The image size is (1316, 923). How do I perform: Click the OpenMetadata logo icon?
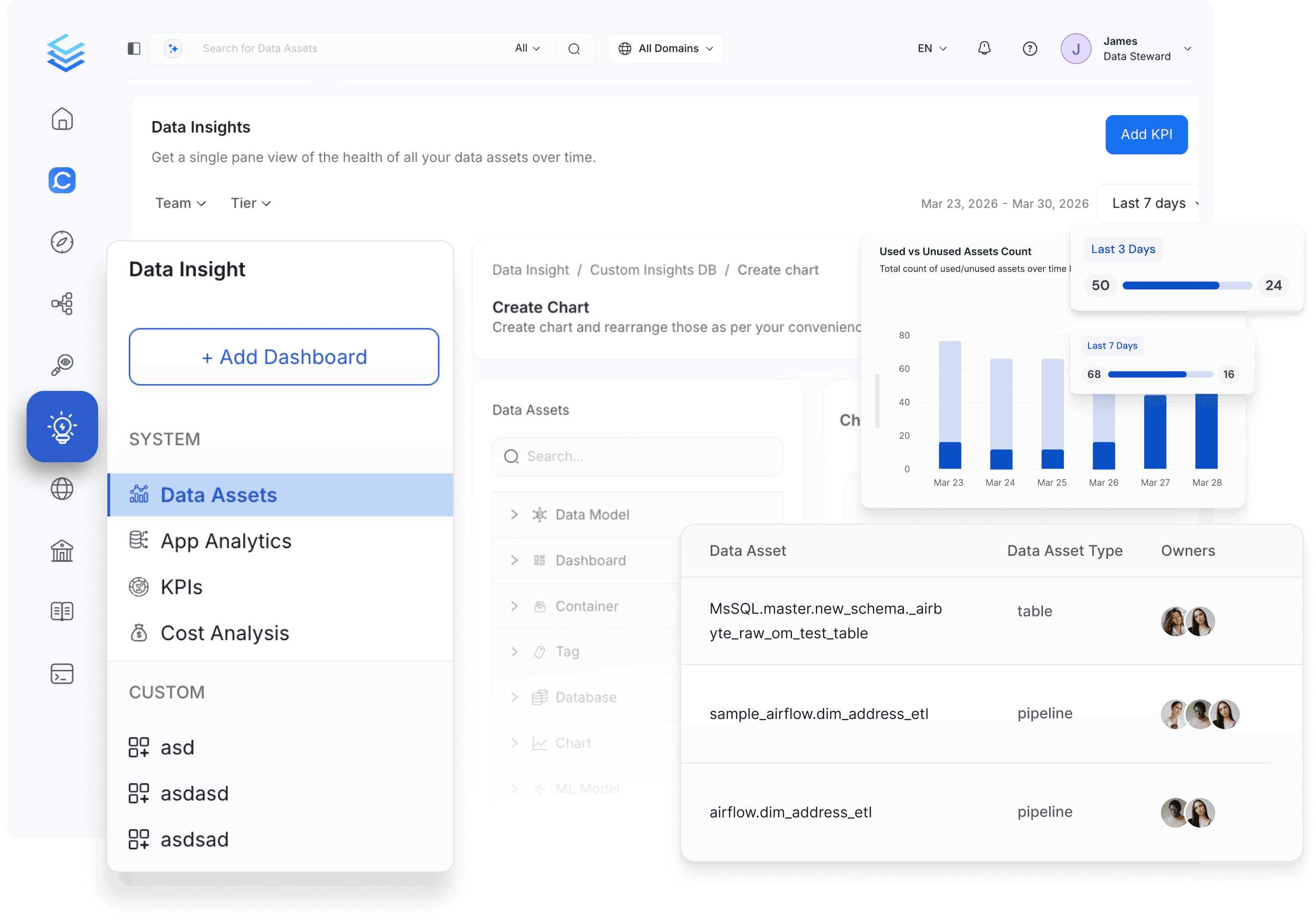66,52
